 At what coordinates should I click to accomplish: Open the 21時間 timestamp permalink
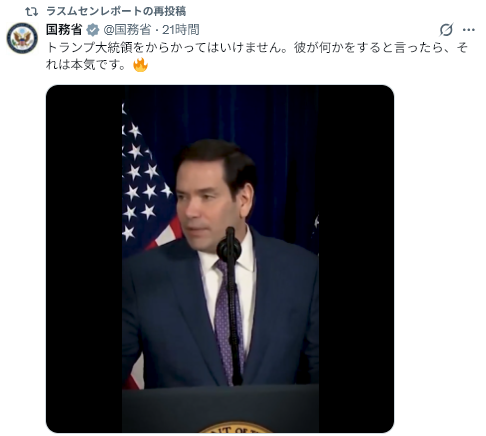tap(181, 30)
